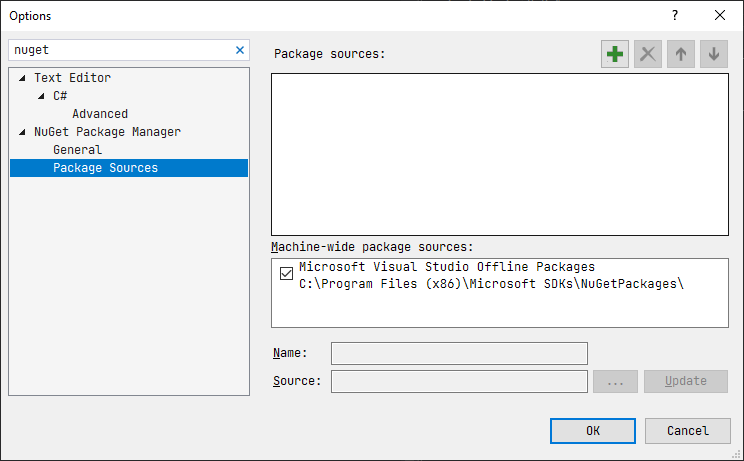Collapse the Text Editor tree node
The height and width of the screenshot is (461, 744).
pos(22,78)
